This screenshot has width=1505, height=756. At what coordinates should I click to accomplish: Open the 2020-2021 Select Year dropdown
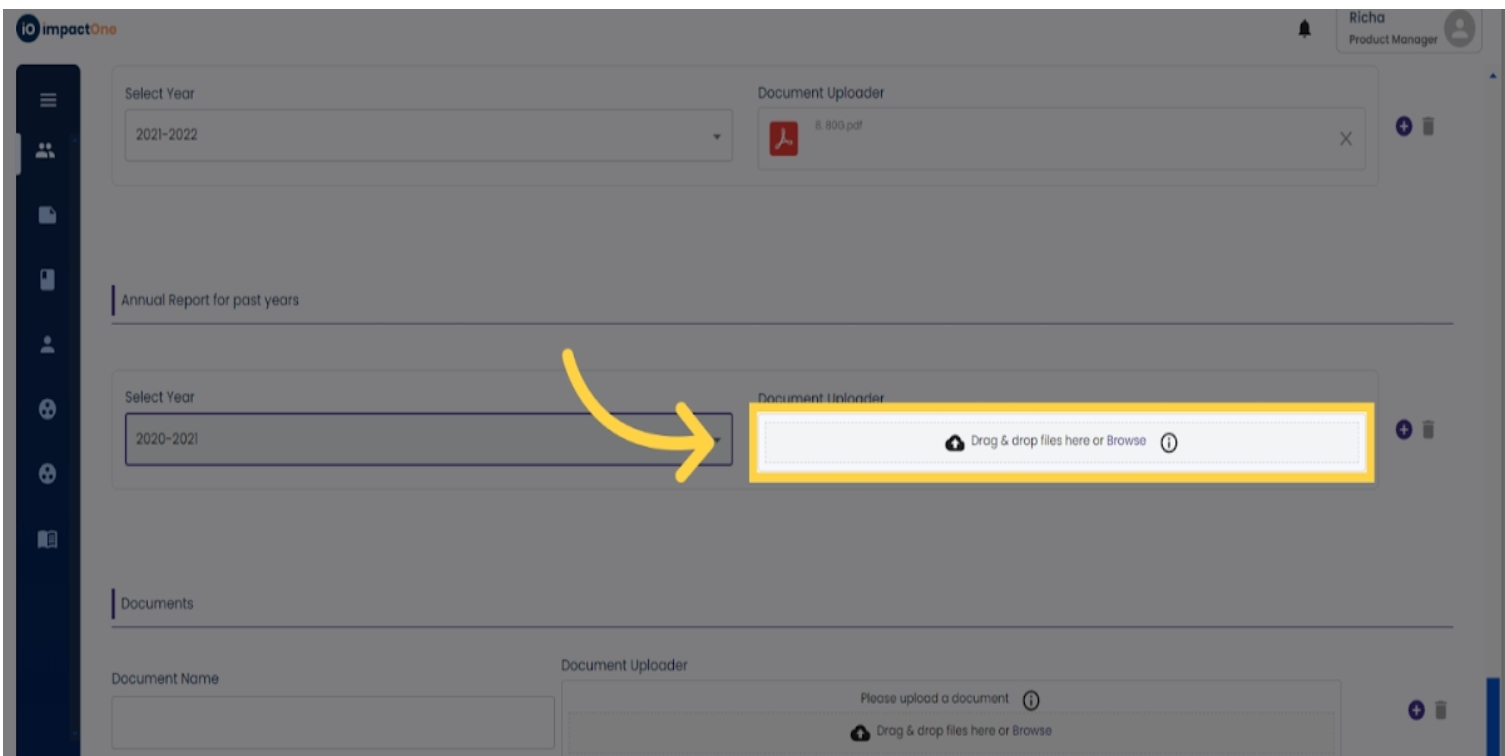pos(428,439)
